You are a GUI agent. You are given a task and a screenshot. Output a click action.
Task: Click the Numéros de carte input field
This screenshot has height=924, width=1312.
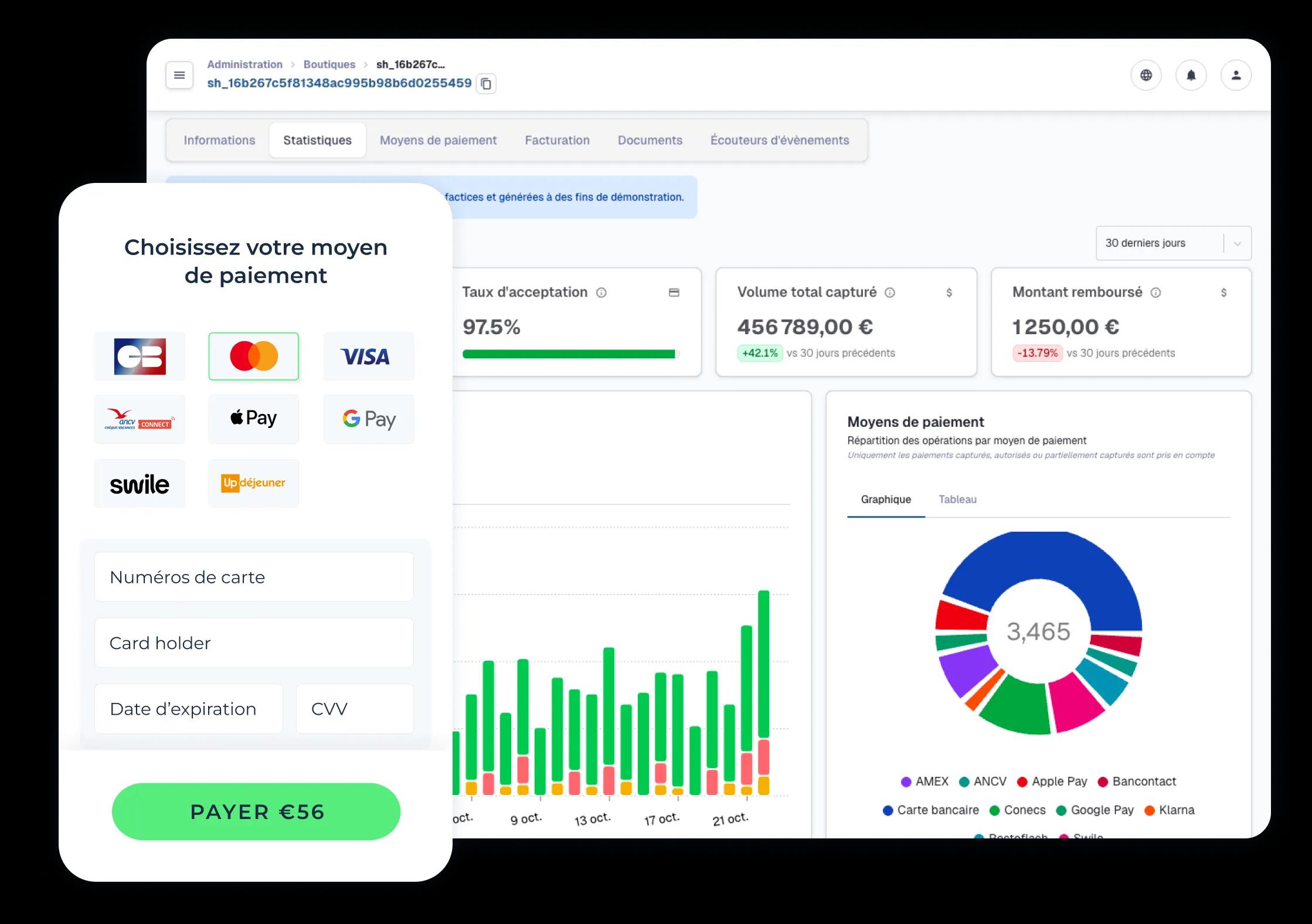pos(254,577)
